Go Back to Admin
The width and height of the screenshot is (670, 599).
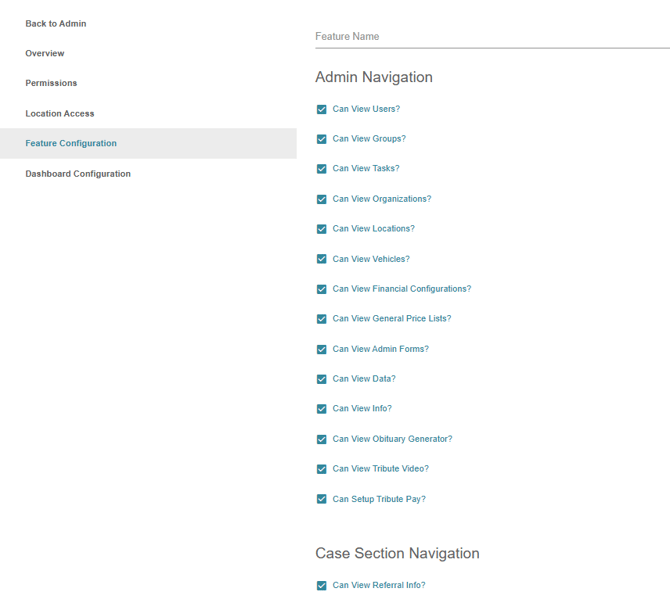(56, 23)
